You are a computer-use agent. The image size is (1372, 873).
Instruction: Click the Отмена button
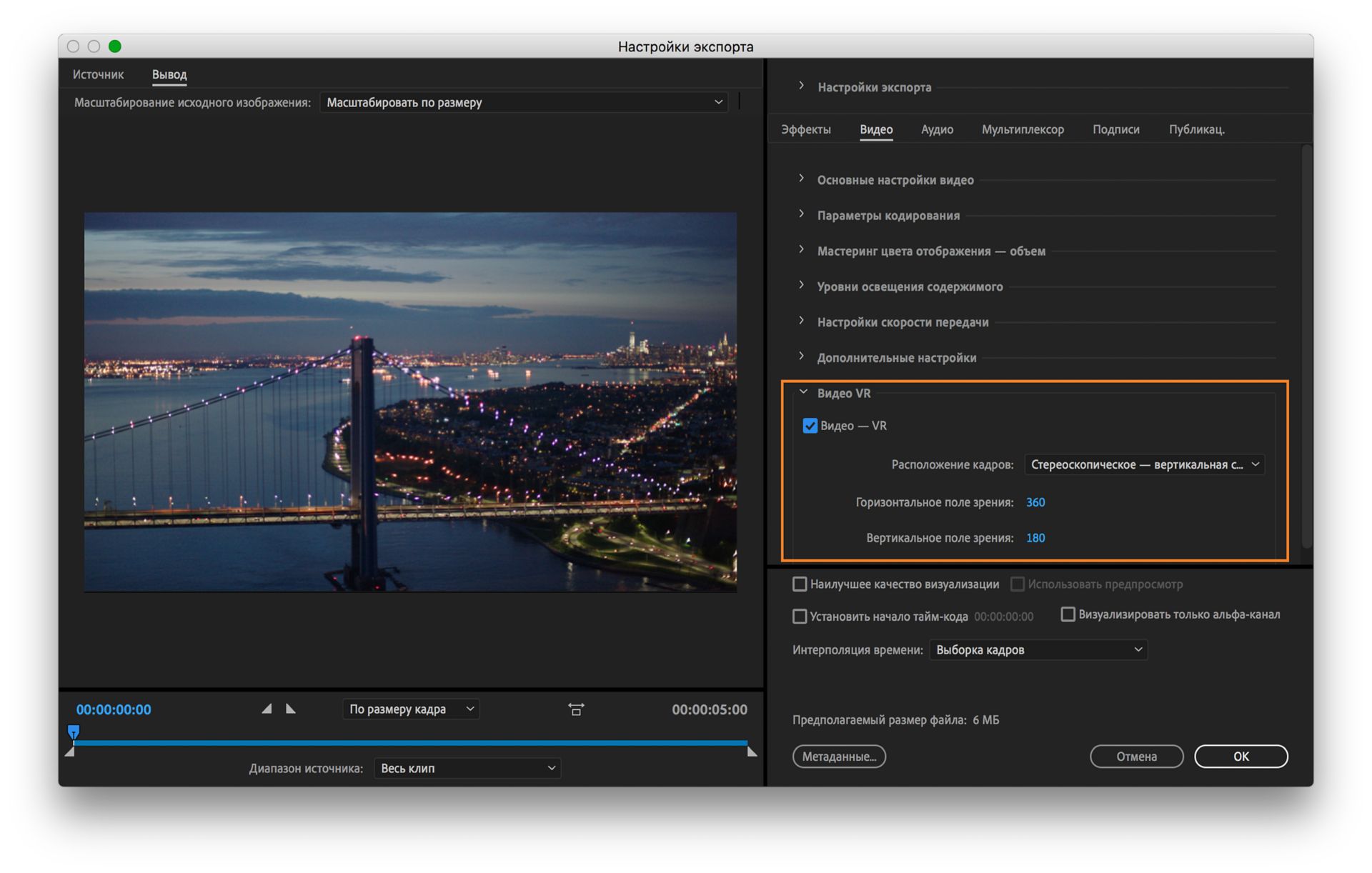(x=1136, y=757)
